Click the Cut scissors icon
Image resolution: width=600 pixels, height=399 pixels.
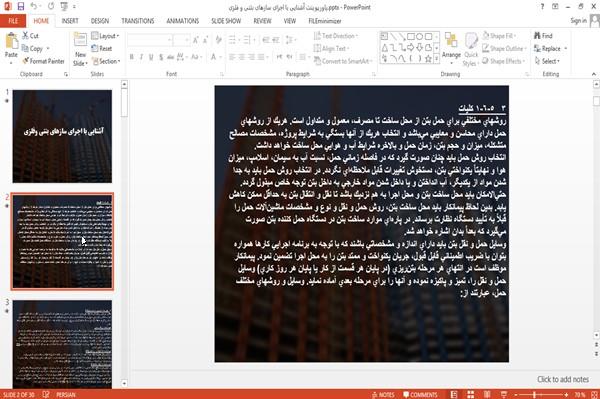tap(25, 36)
